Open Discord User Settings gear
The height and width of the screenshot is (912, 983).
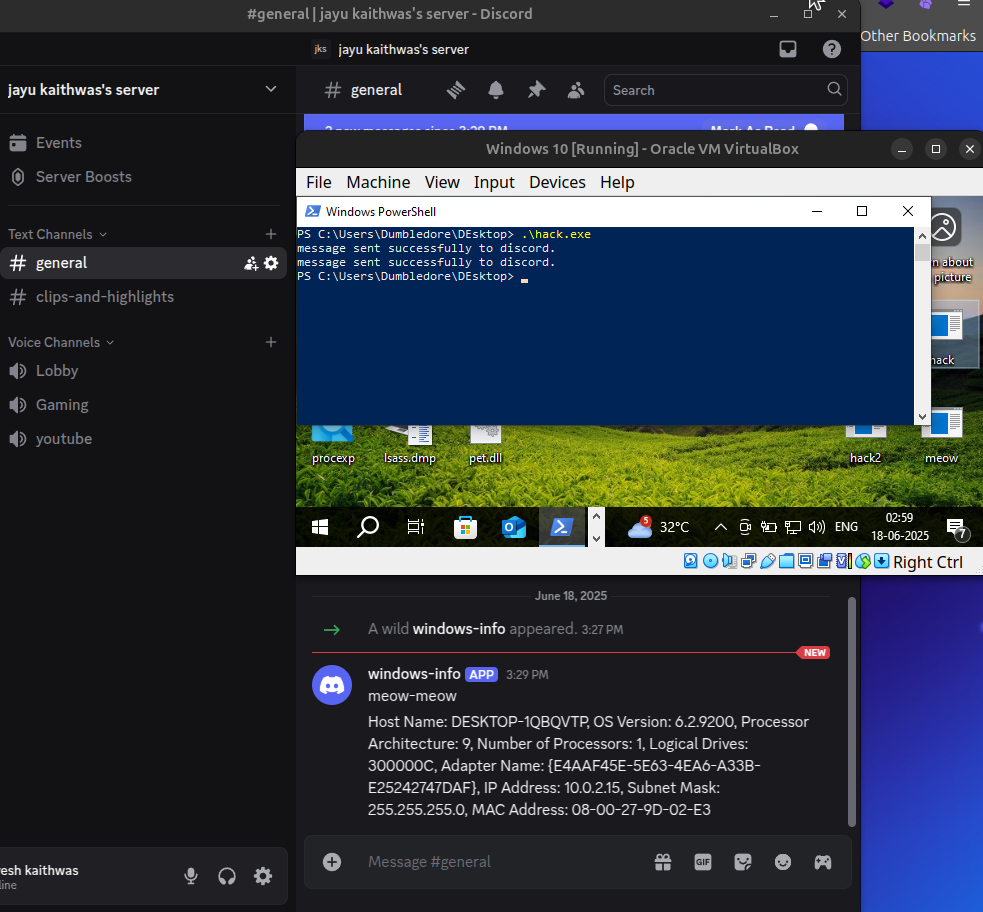(x=263, y=876)
